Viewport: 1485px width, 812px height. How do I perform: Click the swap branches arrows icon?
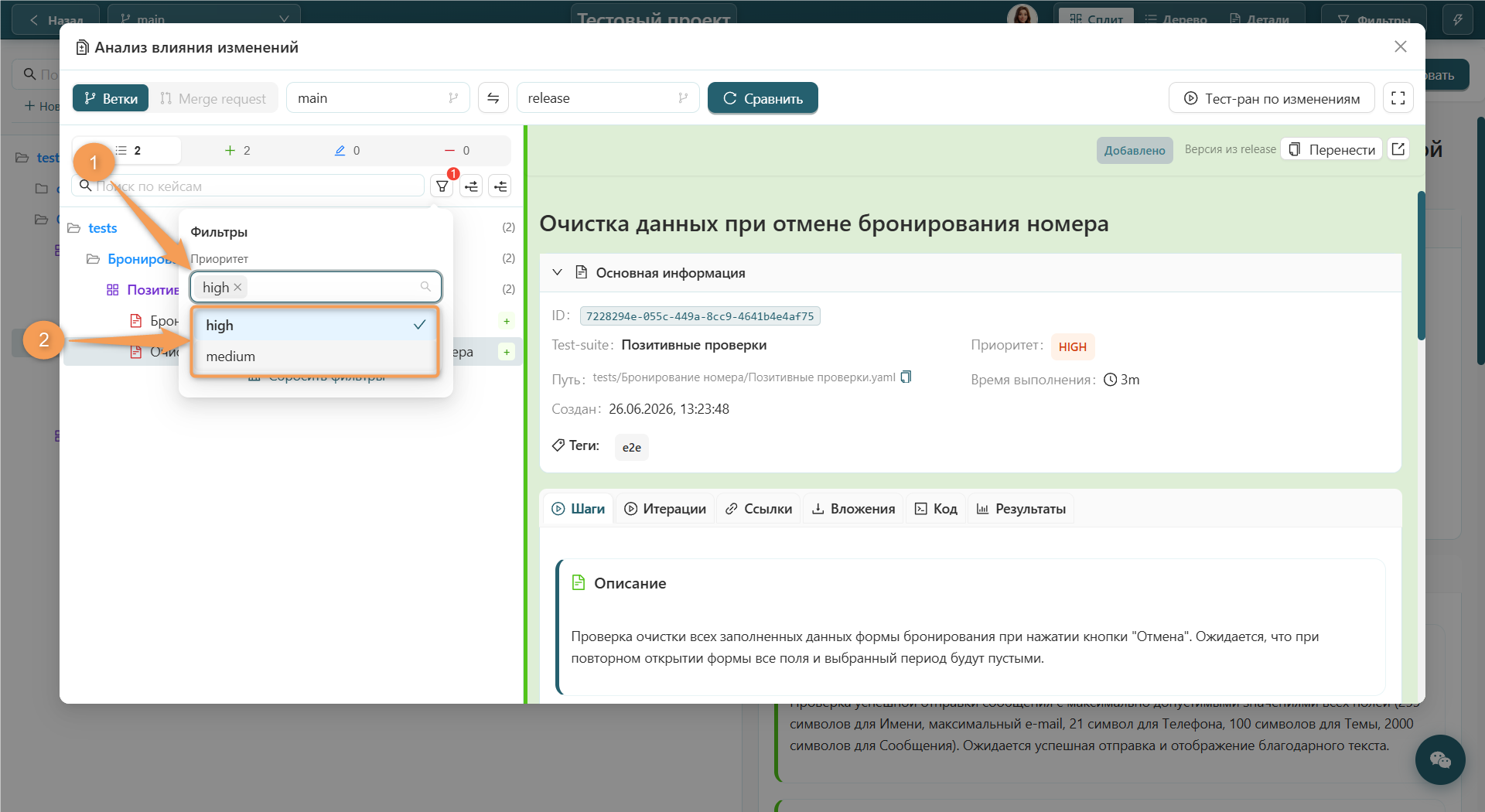coord(493,98)
